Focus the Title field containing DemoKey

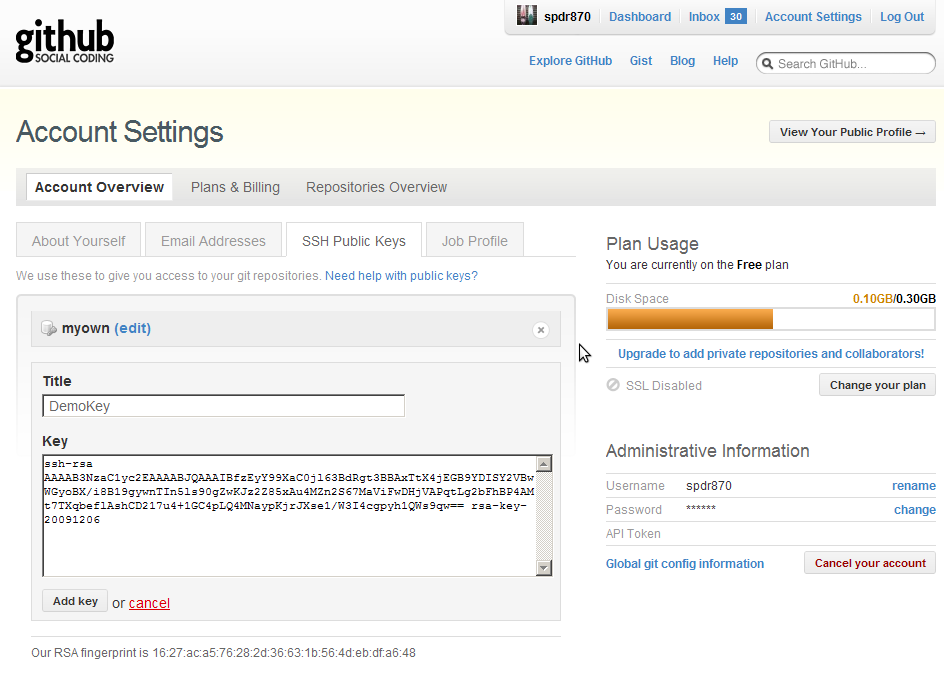(x=223, y=406)
